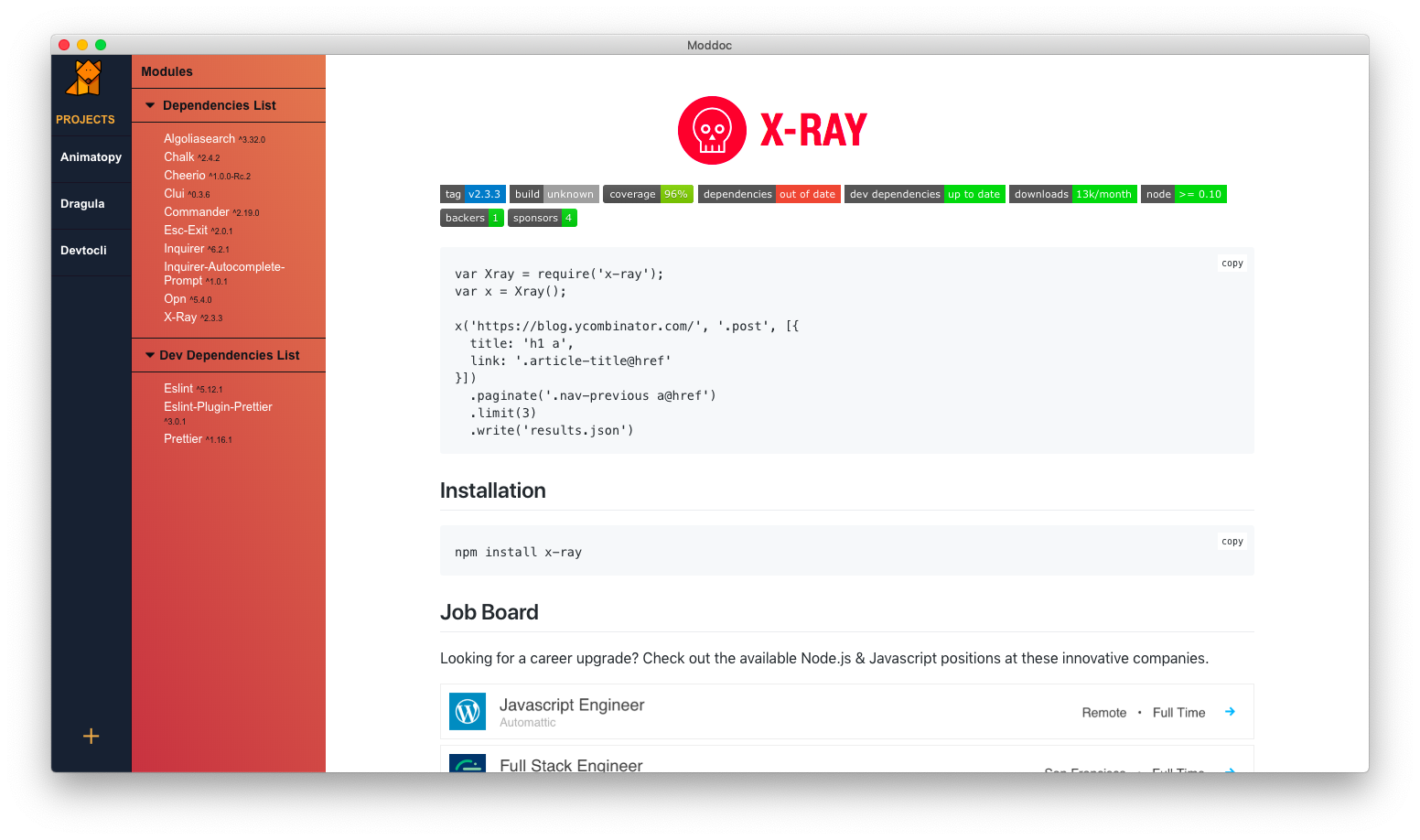Click the backers 1 badge
Screen dimensions: 1420x840
tap(472, 218)
